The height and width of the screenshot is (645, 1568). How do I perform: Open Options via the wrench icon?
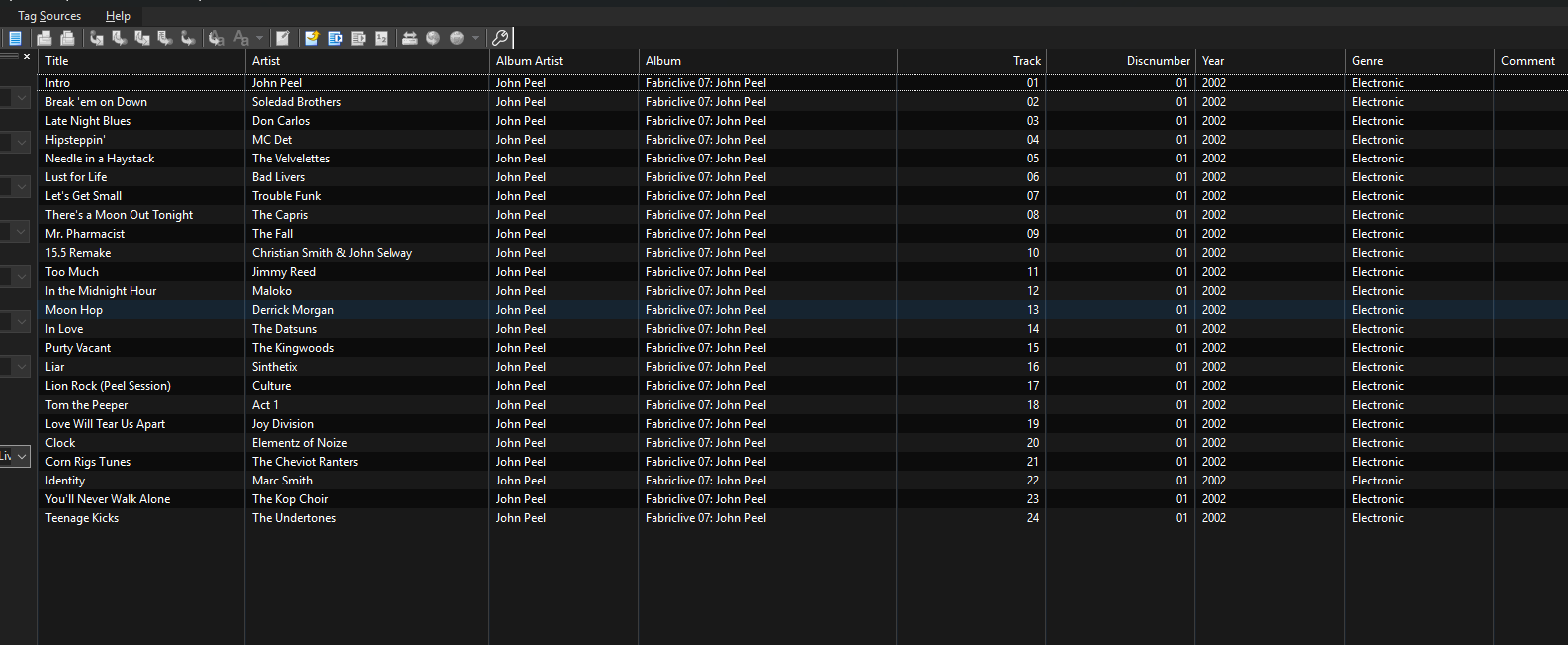click(x=500, y=38)
